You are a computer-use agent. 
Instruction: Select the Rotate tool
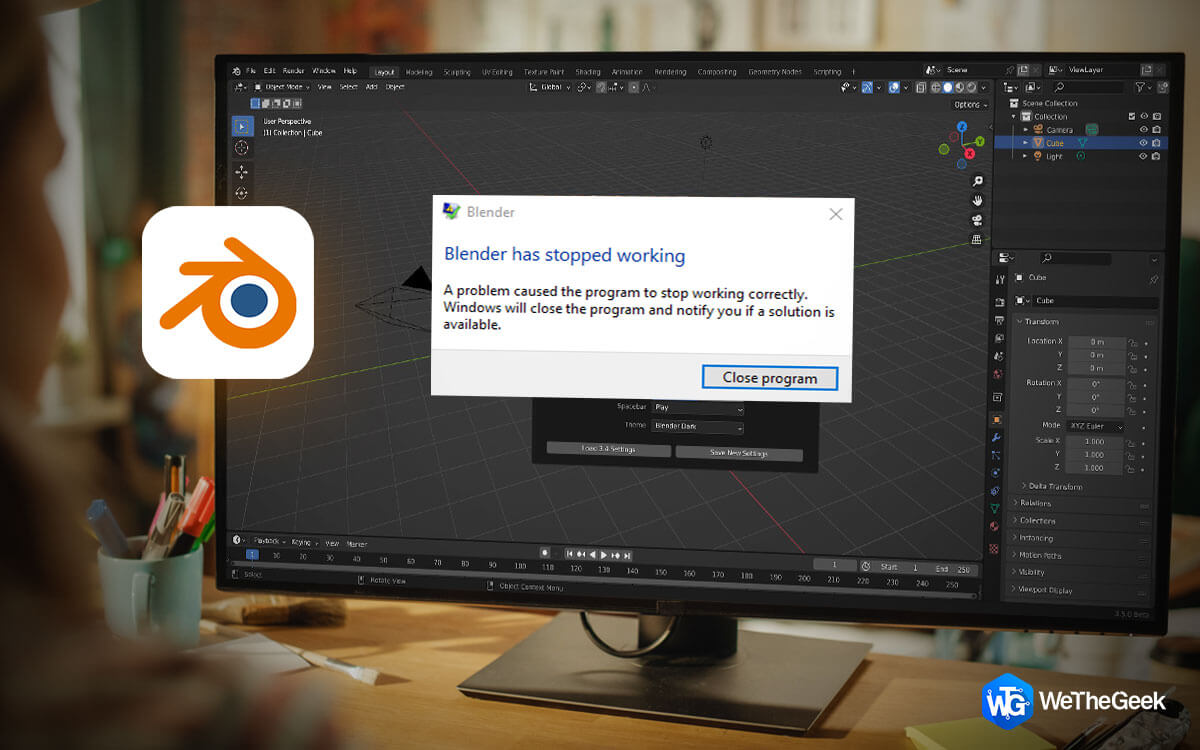(242, 193)
